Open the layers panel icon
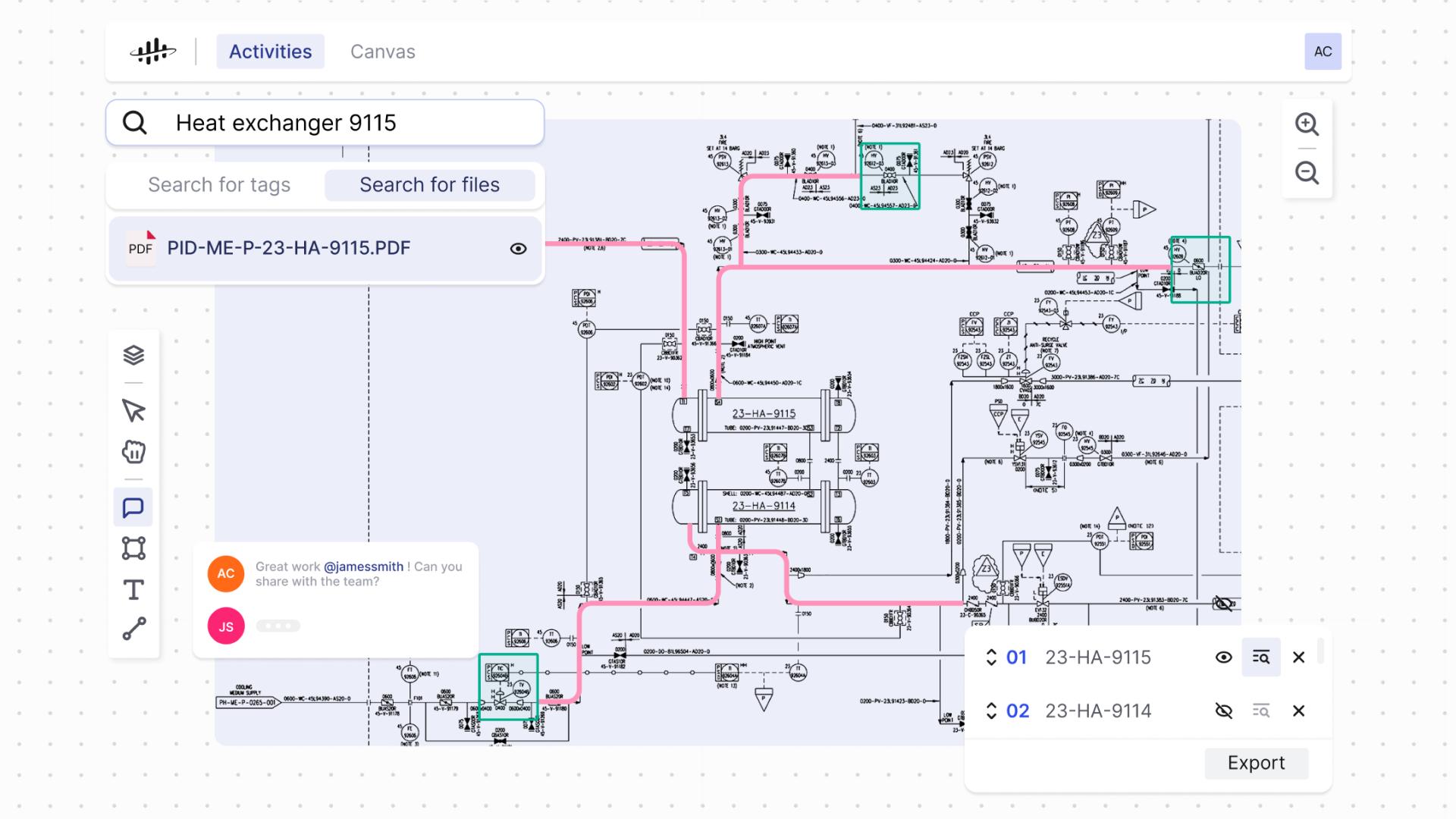Viewport: 1456px width, 819px height. (133, 355)
